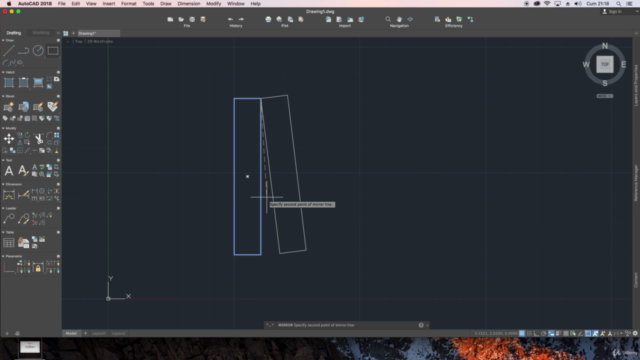This screenshot has height=360, width=640.
Task: Click the Open file icon in File group
Action: [181, 19]
